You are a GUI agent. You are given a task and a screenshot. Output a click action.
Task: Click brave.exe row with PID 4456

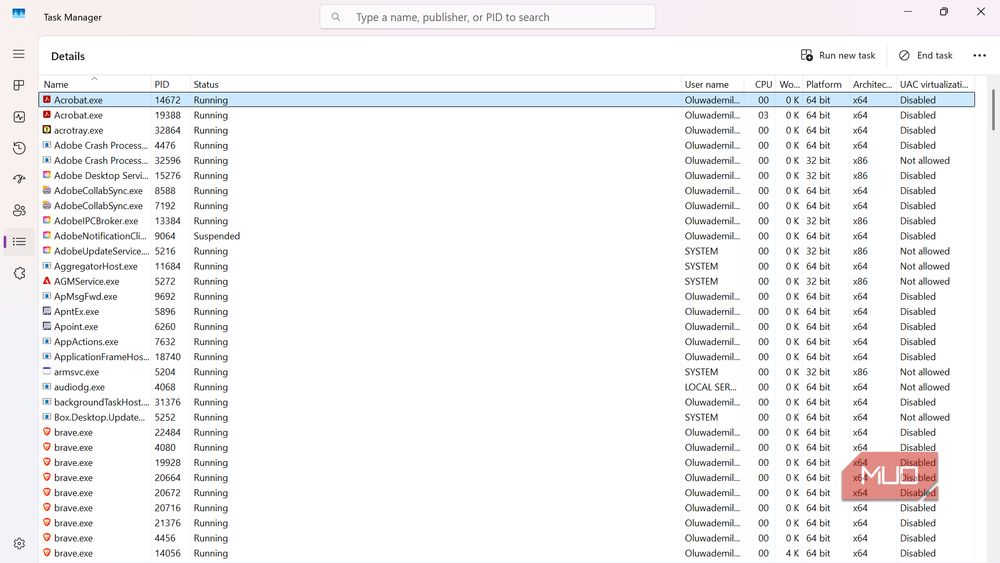point(506,538)
